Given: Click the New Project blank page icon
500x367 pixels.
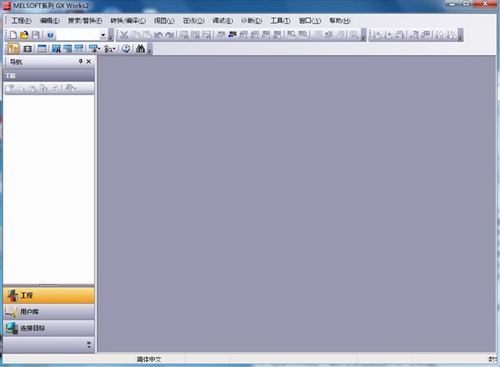Looking at the screenshot, I should click(13, 35).
